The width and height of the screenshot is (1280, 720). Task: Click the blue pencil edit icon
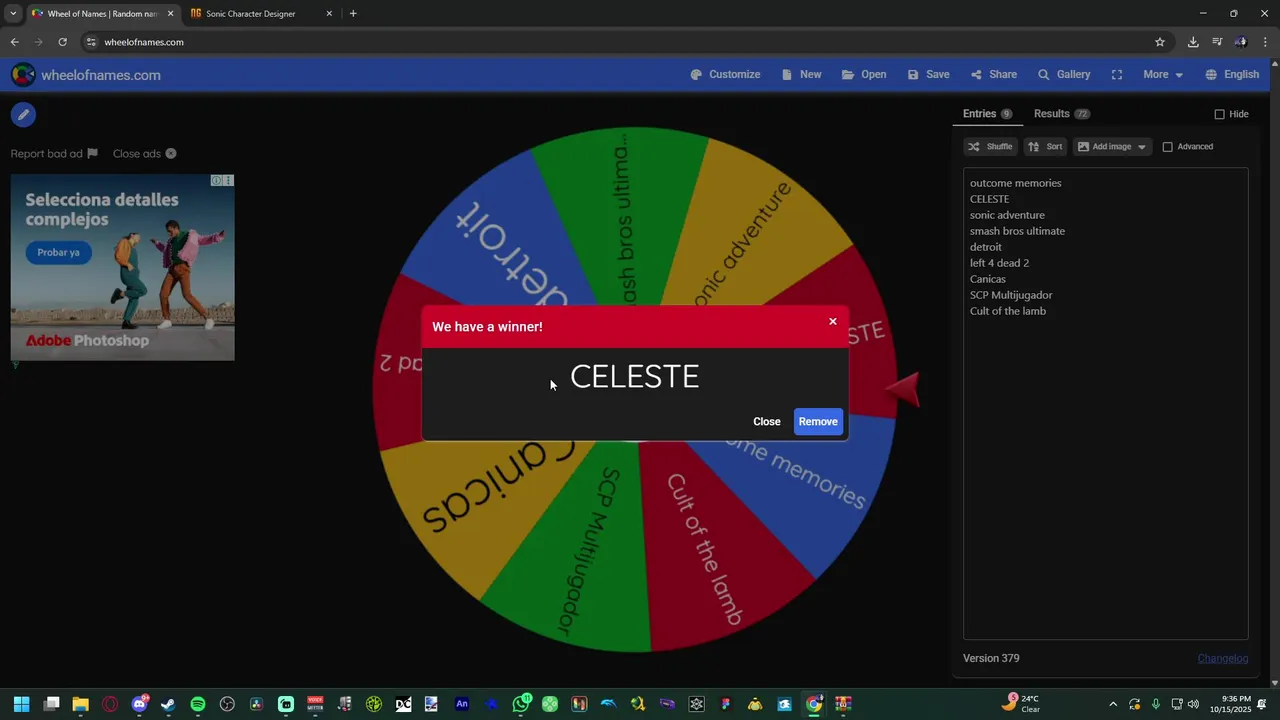click(x=23, y=115)
